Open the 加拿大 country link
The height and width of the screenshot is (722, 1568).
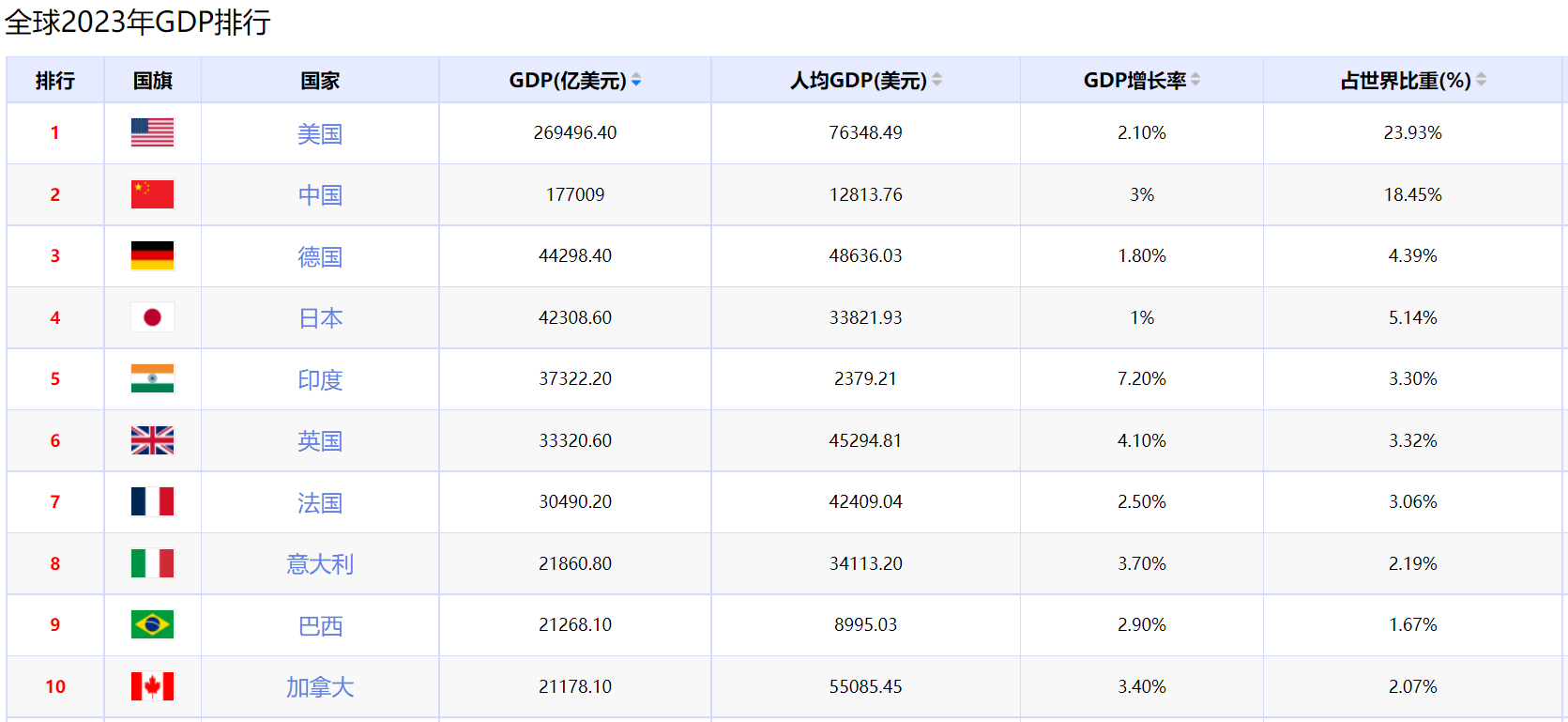coord(320,687)
